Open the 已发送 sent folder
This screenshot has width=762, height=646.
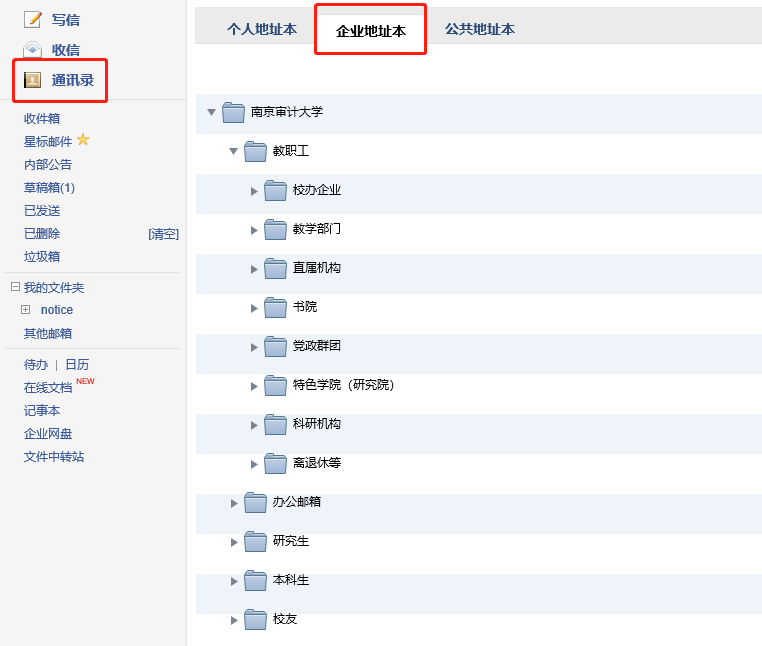[x=42, y=211]
